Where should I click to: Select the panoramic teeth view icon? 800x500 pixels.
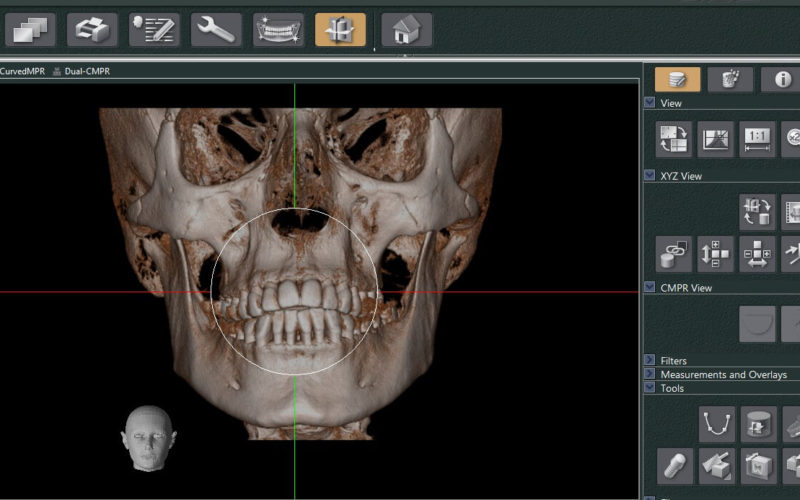coord(278,30)
